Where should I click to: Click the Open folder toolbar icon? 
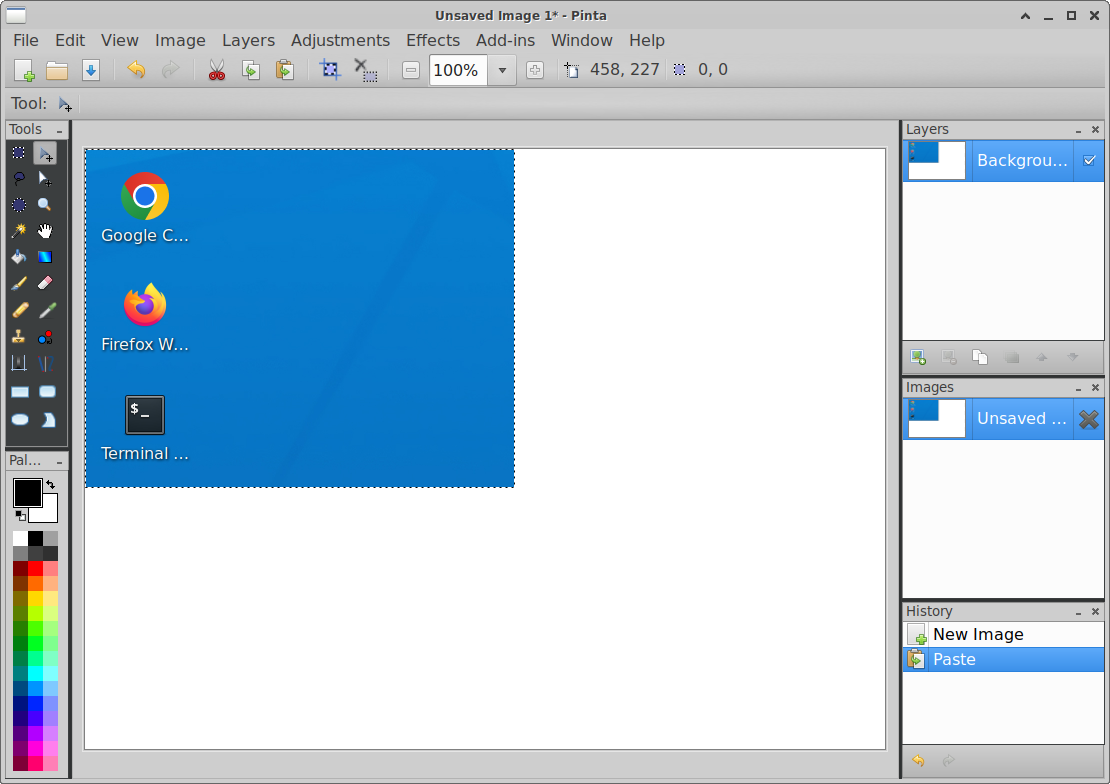tap(57, 69)
